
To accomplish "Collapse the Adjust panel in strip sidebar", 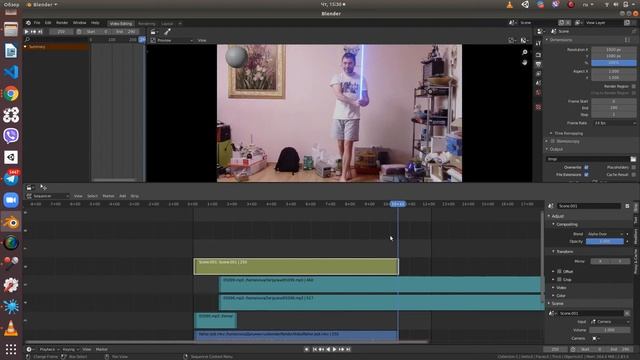I will point(558,216).
